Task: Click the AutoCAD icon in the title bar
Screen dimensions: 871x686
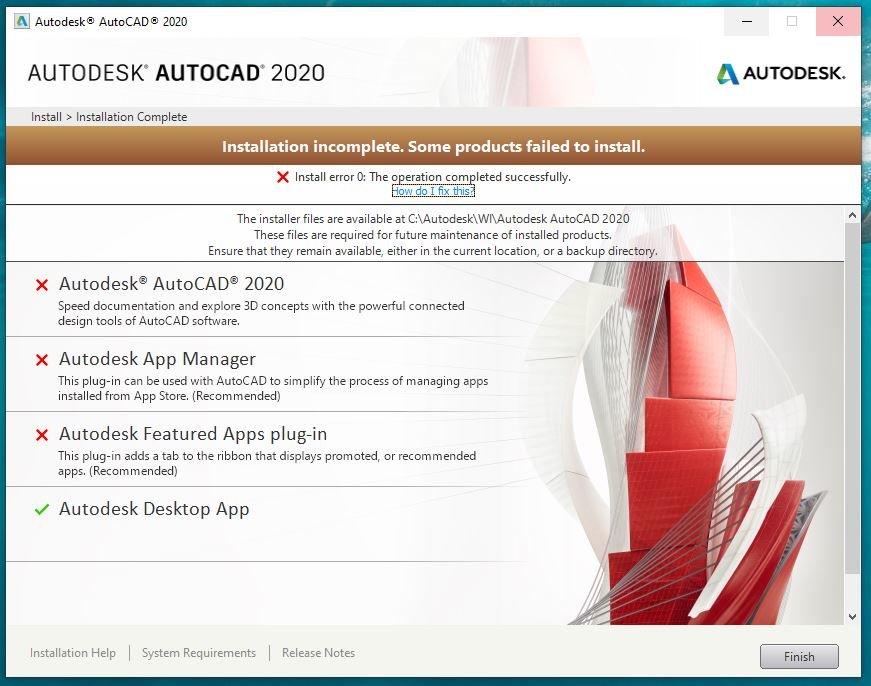Action: [22, 22]
